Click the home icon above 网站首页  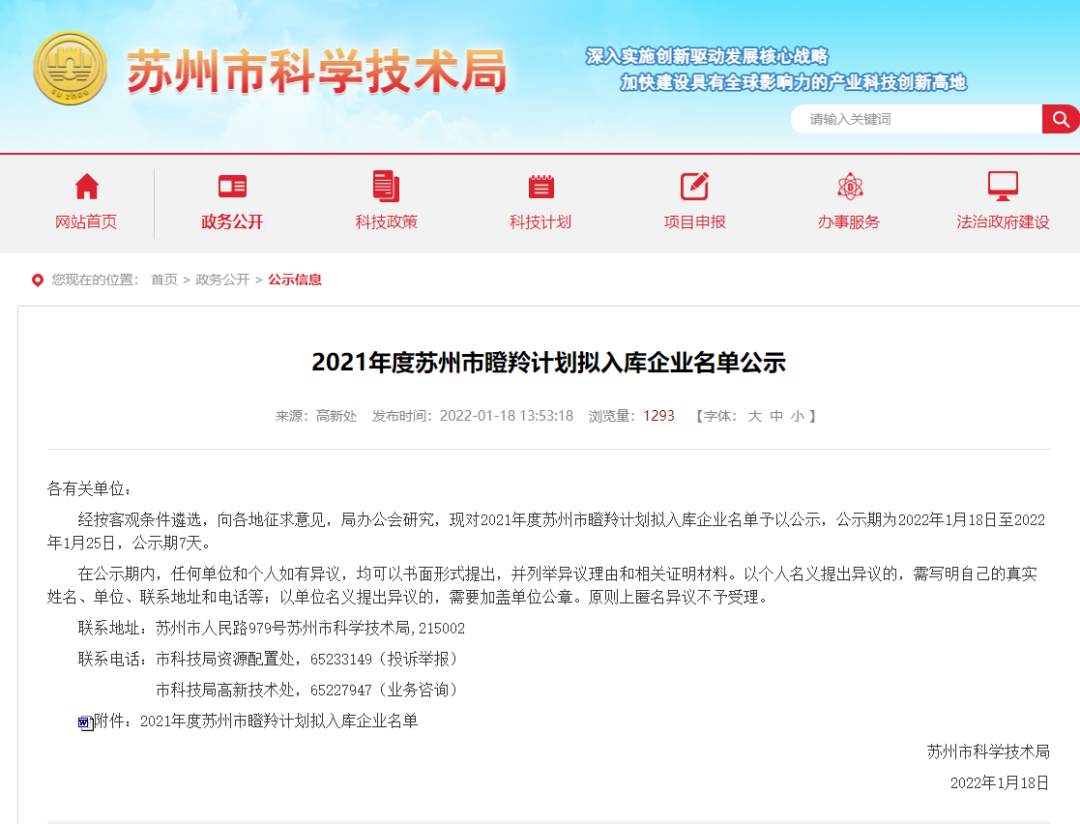(87, 186)
